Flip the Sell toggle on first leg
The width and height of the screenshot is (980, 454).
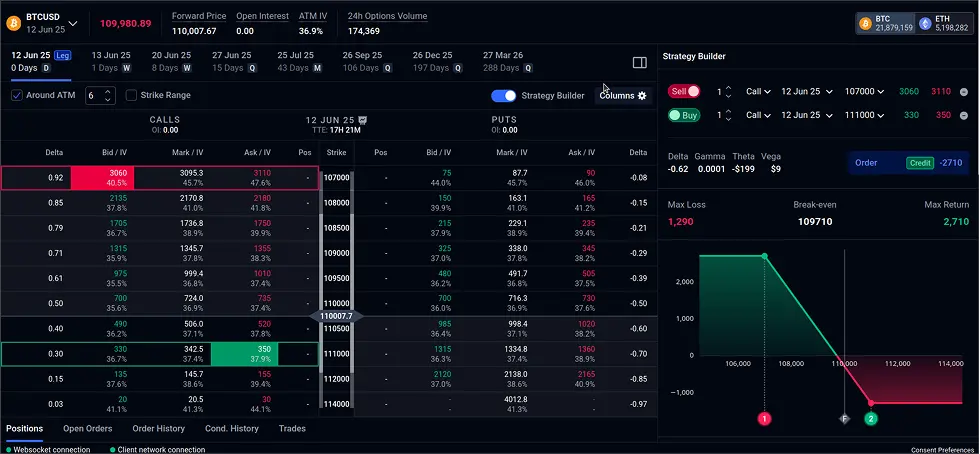click(x=684, y=91)
